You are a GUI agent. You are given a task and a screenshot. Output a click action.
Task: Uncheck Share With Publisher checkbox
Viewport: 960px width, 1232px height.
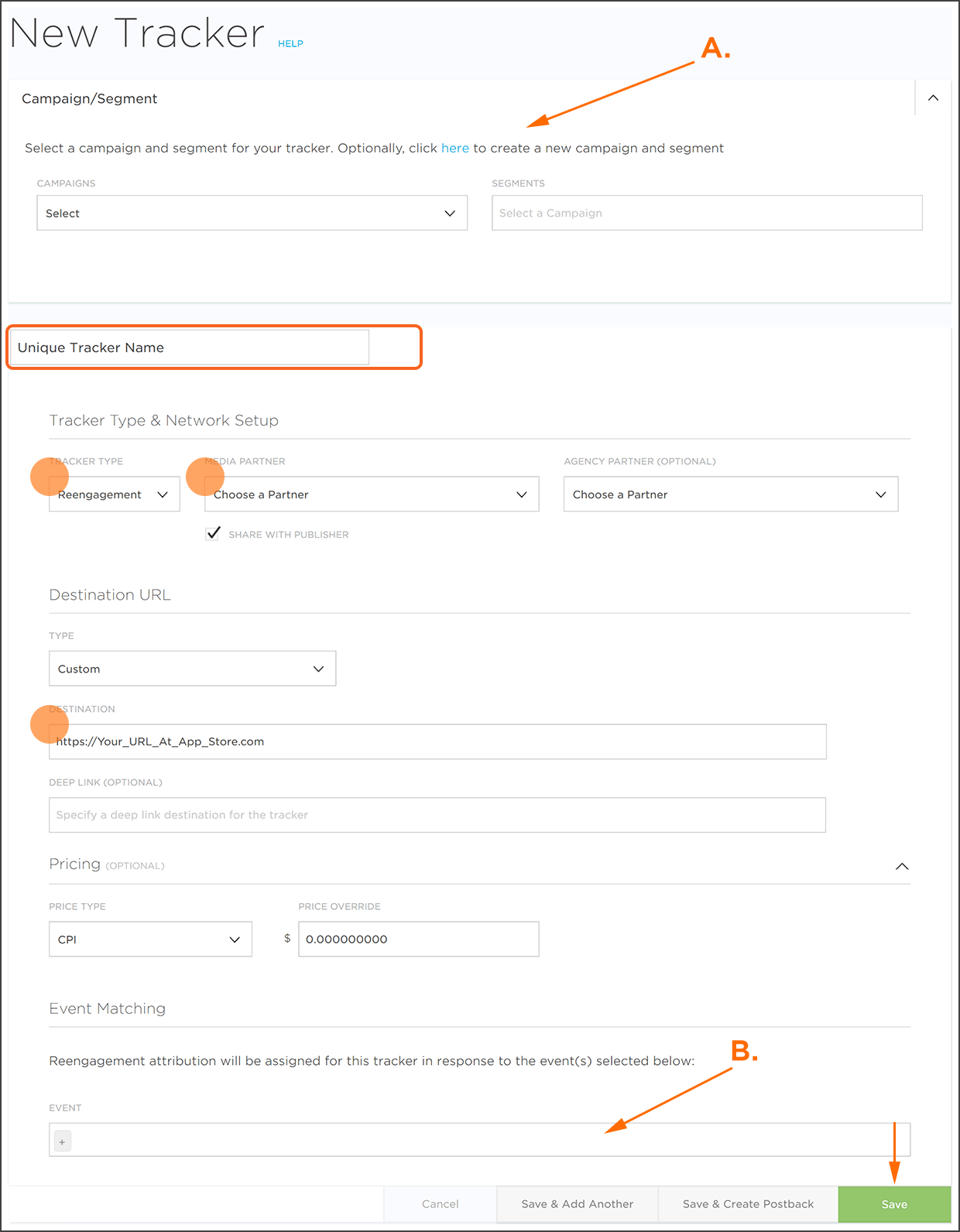(x=213, y=534)
